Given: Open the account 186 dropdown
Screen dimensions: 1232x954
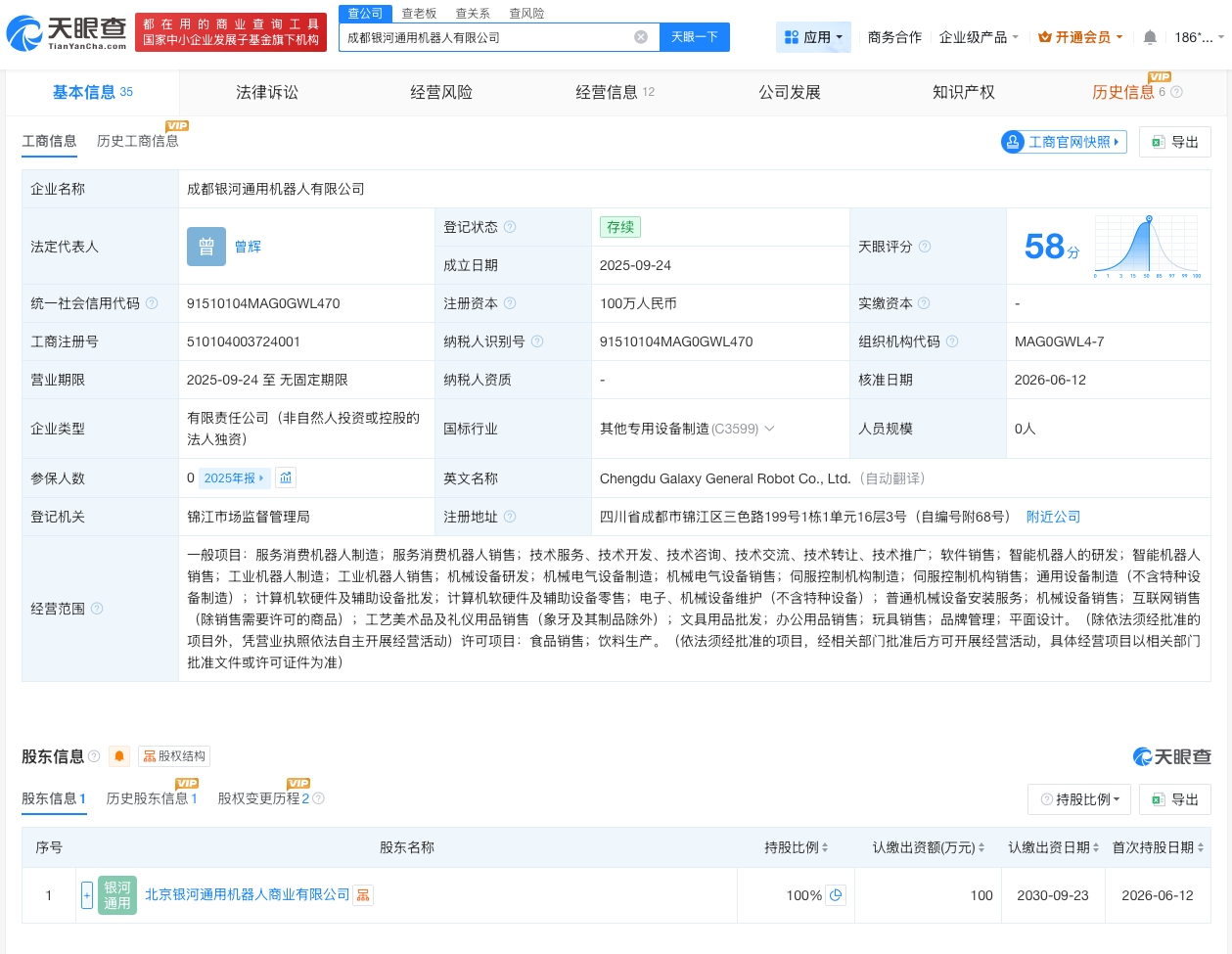Looking at the screenshot, I should 1199,37.
